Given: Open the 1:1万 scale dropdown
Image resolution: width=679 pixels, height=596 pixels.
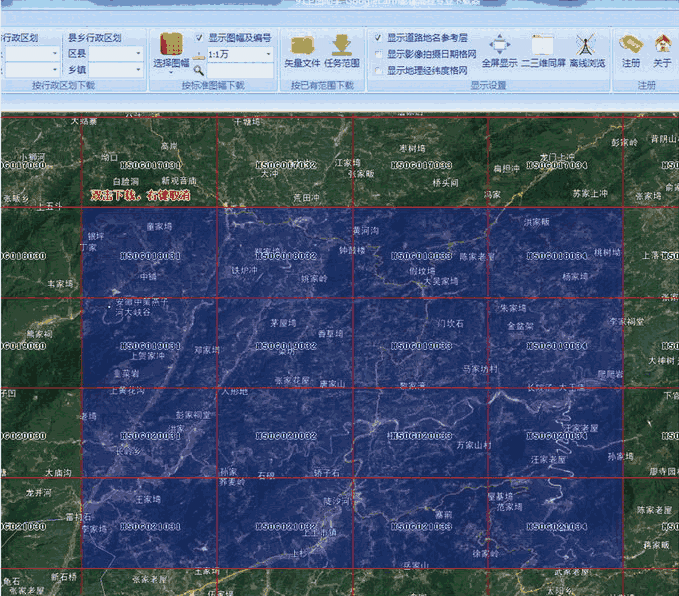Looking at the screenshot, I should pos(268,54).
